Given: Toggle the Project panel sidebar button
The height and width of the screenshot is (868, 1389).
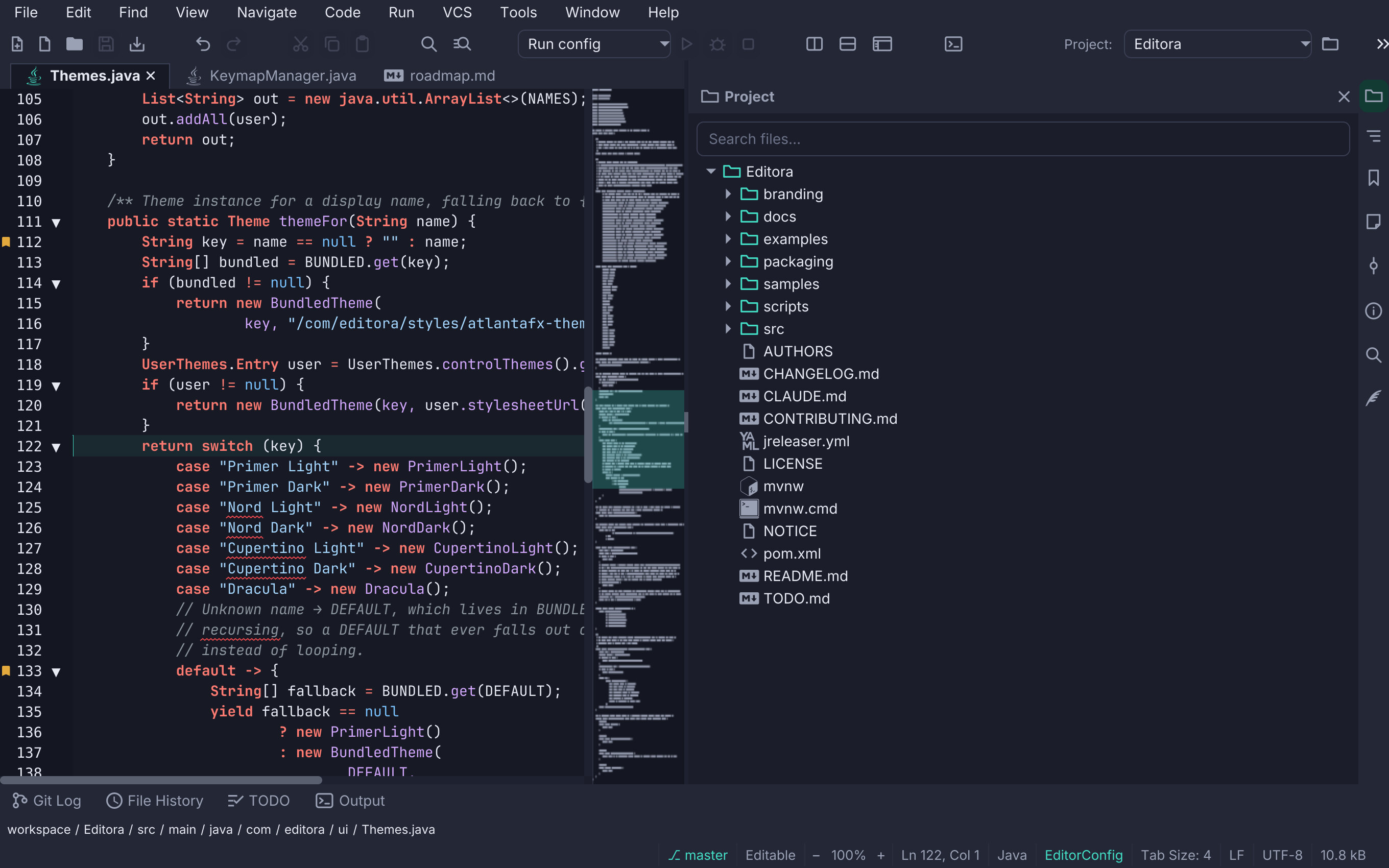Looking at the screenshot, I should click(x=1374, y=96).
